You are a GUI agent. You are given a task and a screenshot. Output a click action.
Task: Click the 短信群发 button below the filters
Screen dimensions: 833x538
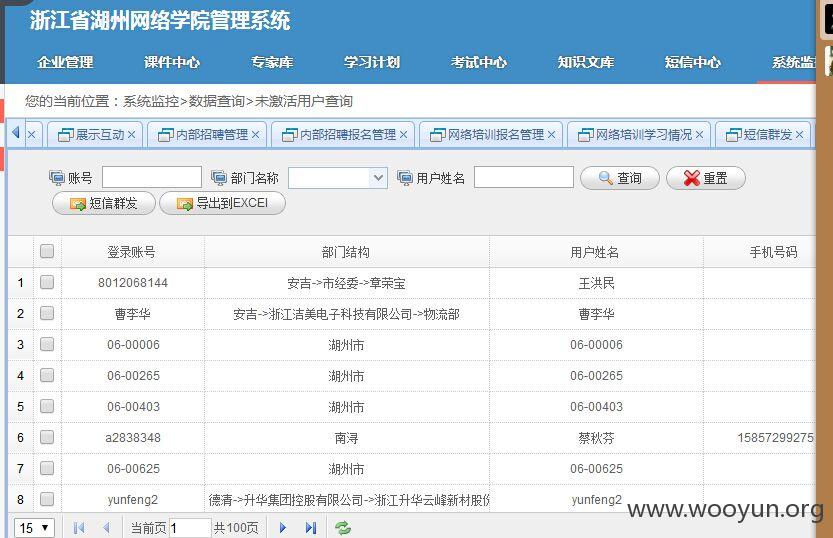pyautogui.click(x=104, y=203)
